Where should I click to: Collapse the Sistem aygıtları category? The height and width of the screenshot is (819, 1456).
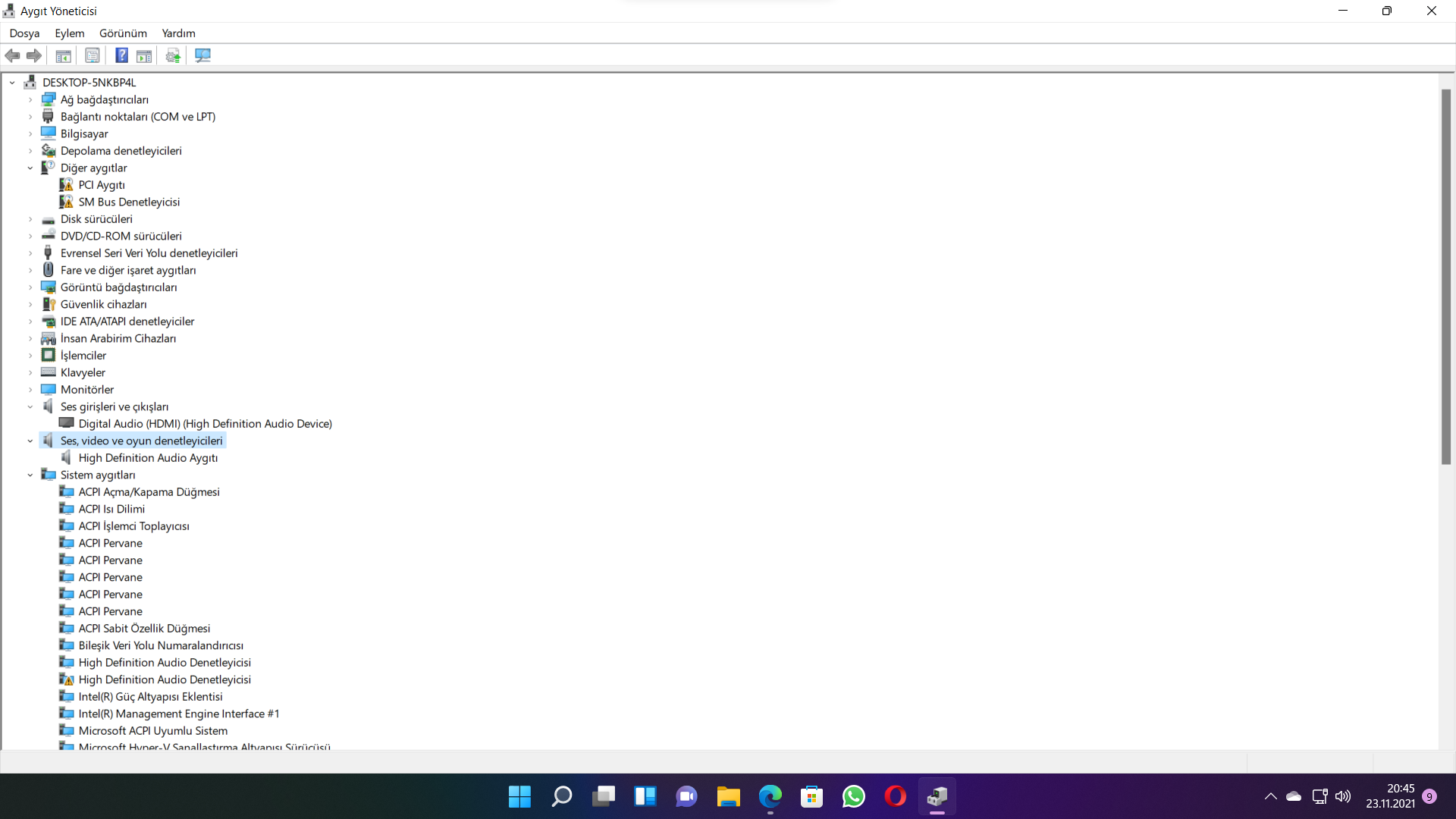(x=30, y=475)
